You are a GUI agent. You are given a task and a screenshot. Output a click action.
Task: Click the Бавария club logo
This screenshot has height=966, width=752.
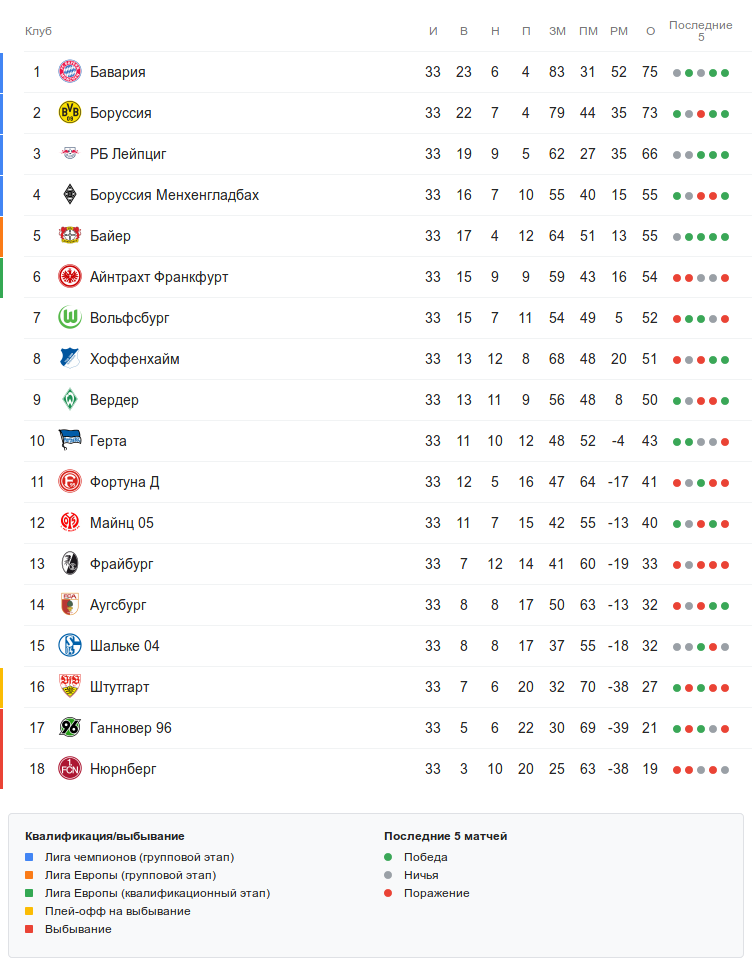click(x=70, y=72)
